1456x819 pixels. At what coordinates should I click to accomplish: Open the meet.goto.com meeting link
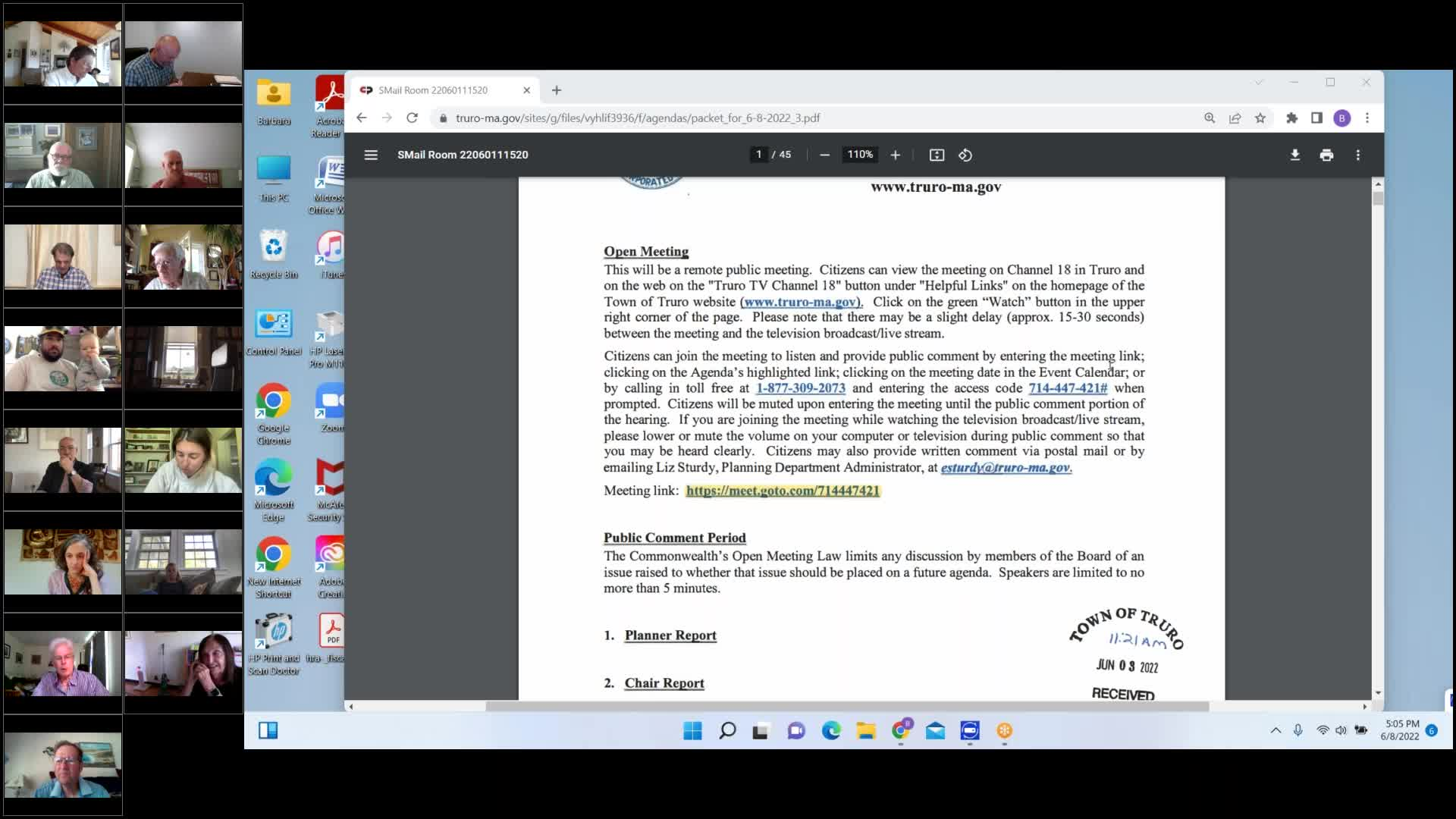pyautogui.click(x=782, y=491)
